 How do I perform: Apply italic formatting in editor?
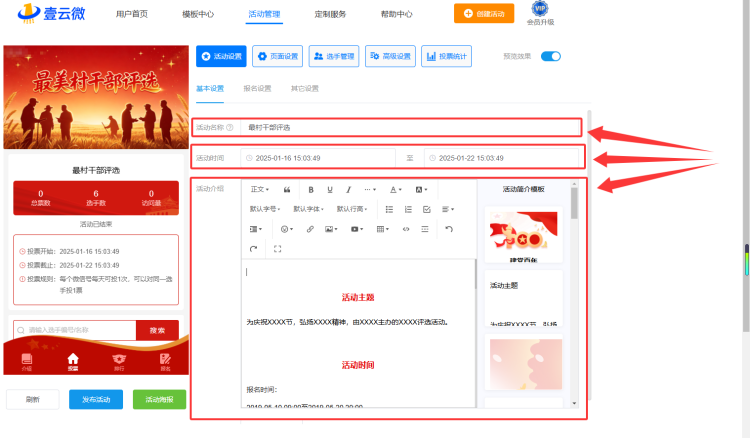coord(349,190)
